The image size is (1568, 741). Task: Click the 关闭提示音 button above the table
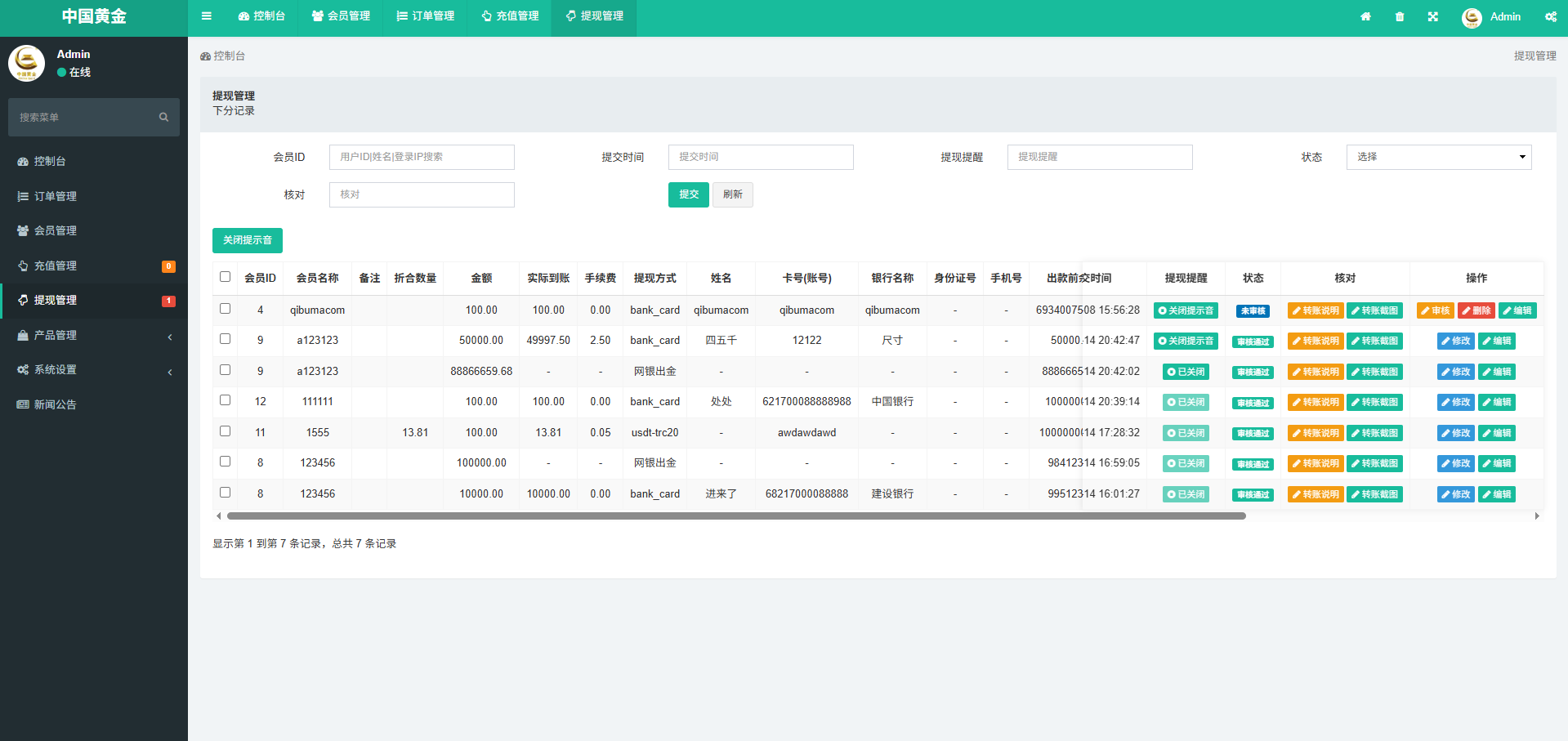(248, 240)
